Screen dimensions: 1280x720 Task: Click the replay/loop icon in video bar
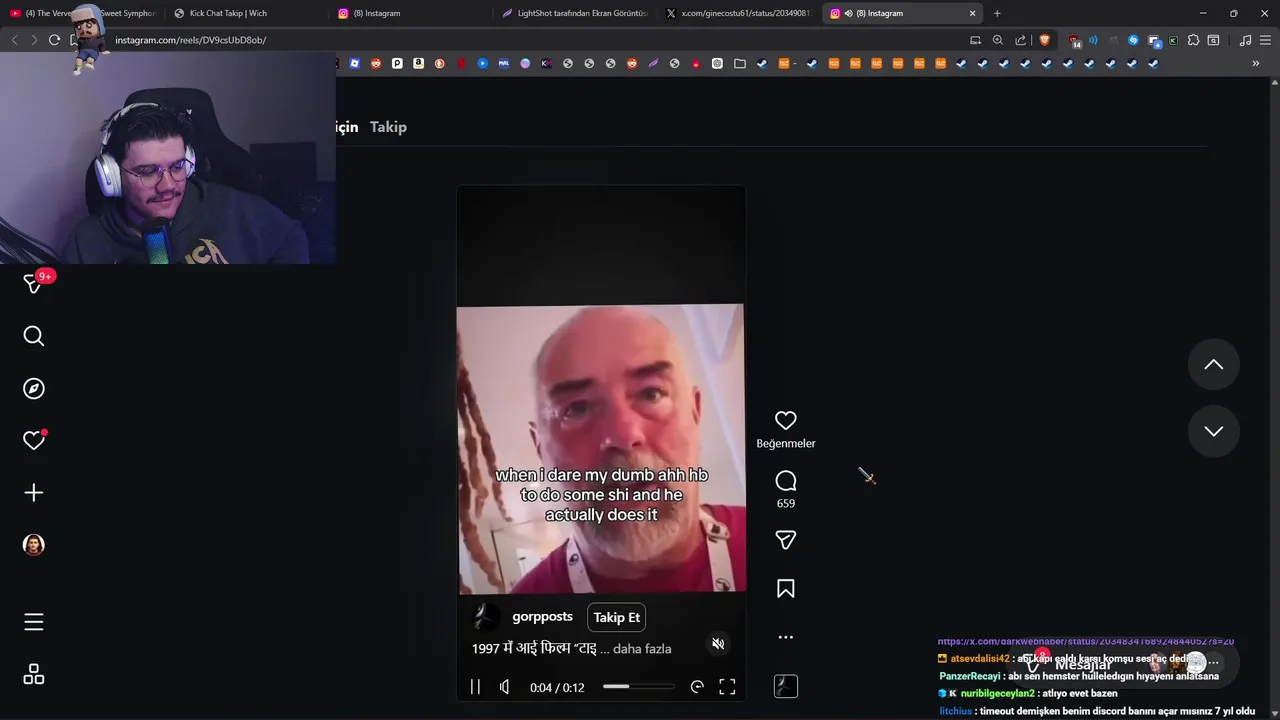tap(697, 687)
